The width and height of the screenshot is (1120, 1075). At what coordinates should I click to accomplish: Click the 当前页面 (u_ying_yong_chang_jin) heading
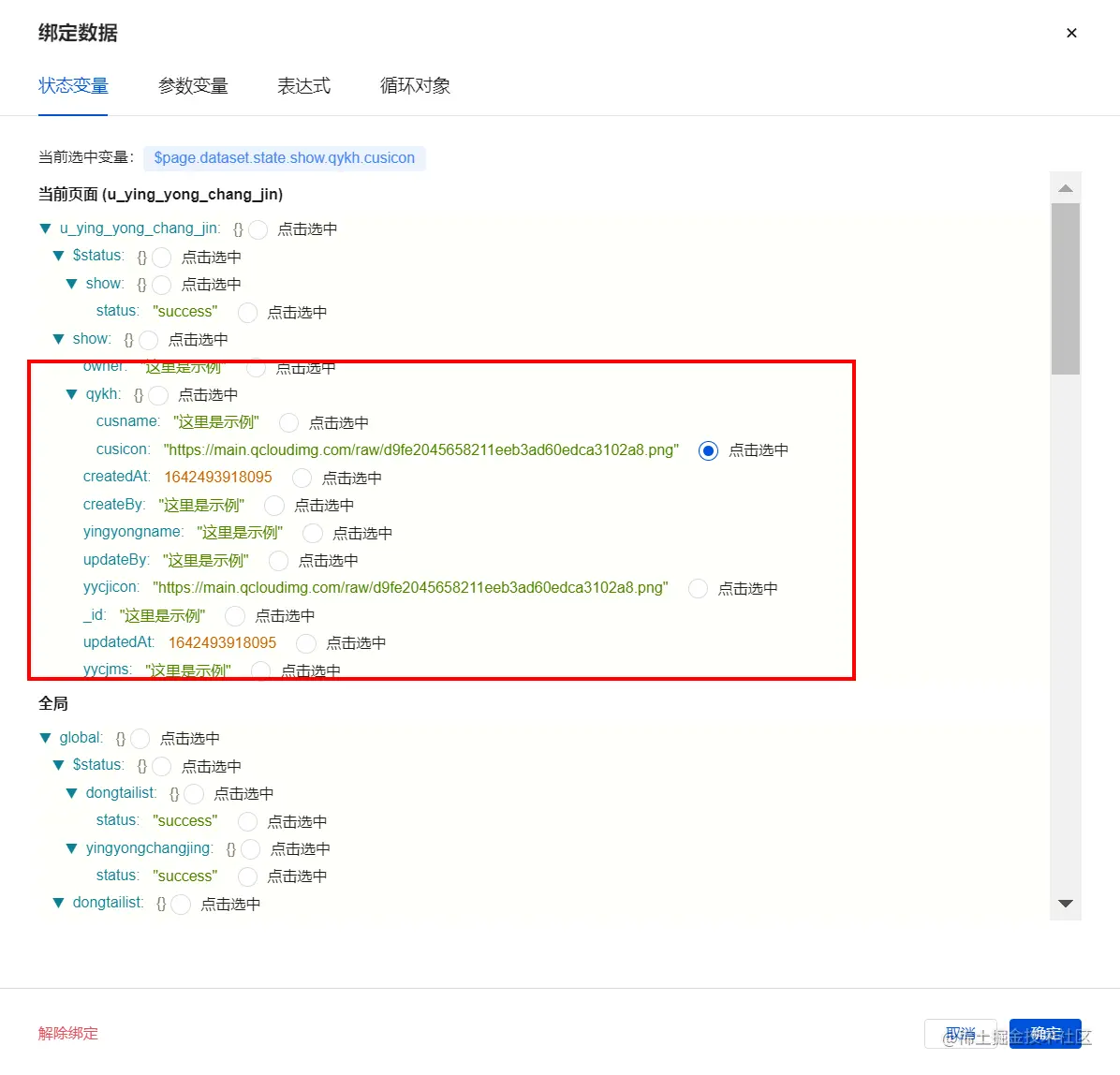click(161, 194)
